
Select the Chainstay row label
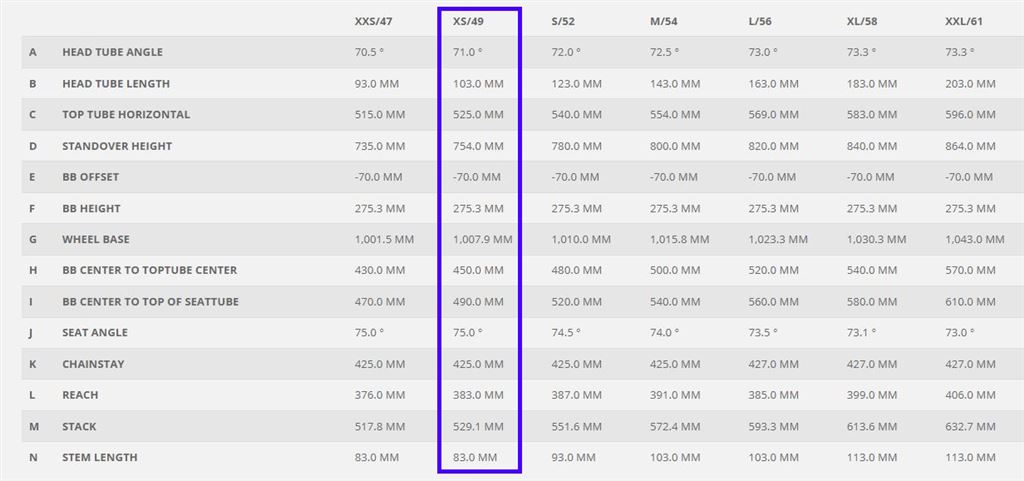pyautogui.click(x=93, y=364)
